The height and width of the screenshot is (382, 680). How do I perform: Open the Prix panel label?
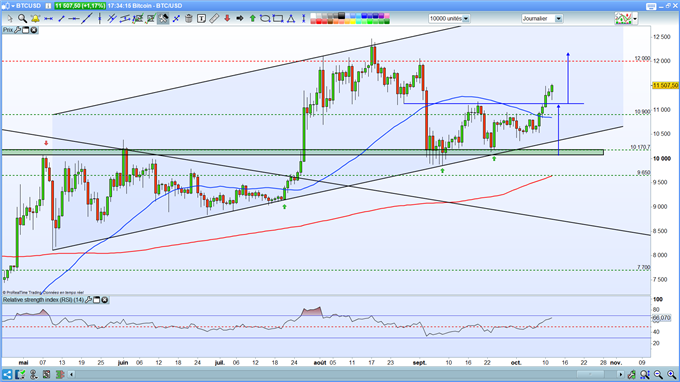click(x=8, y=30)
